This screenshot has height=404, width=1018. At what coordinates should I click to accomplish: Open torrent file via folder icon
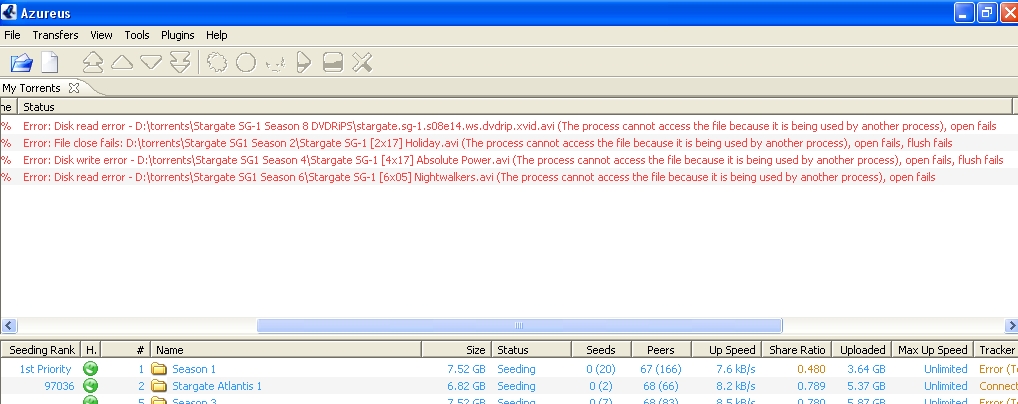[21, 62]
